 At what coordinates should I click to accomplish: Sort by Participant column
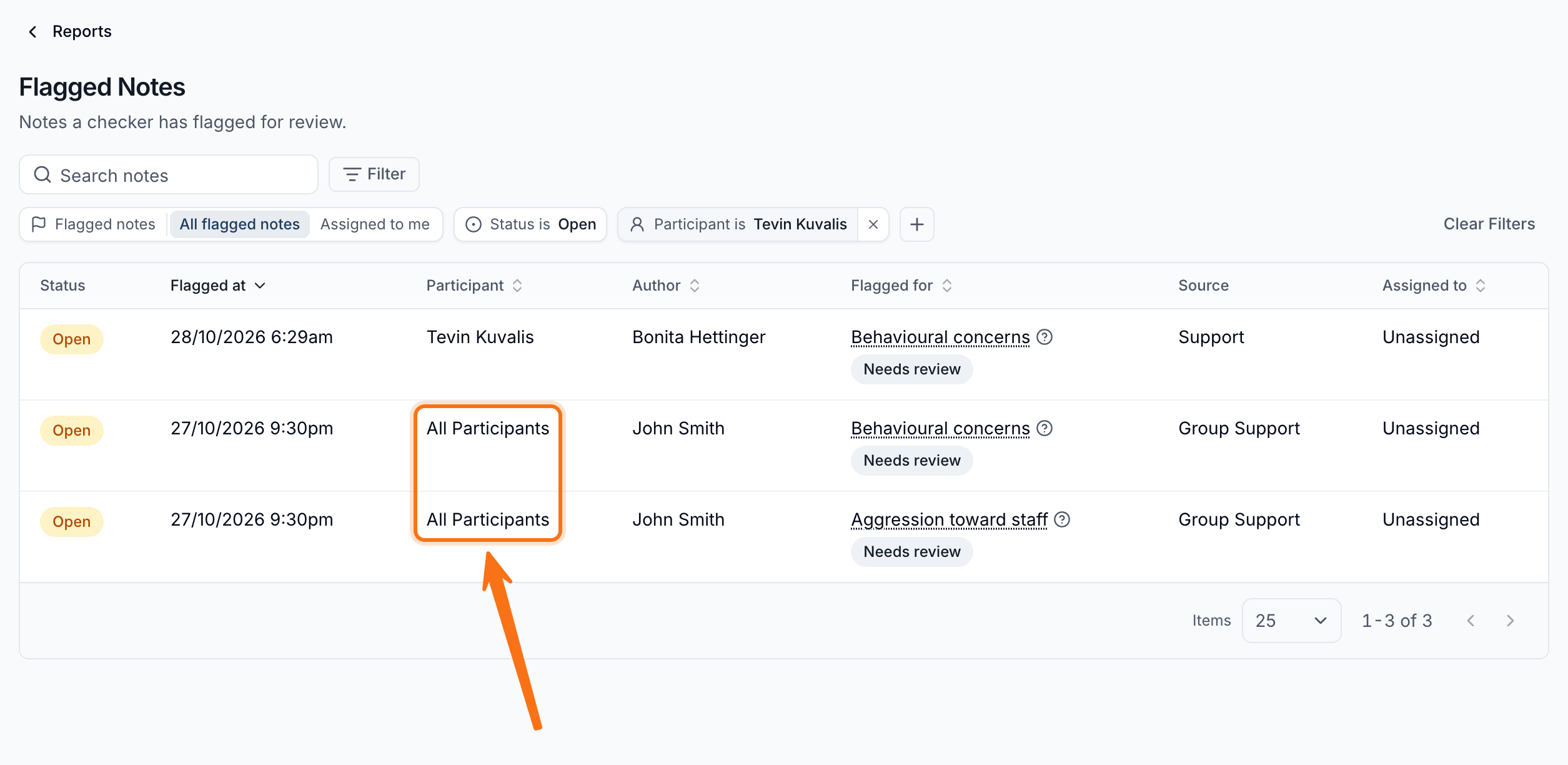474,286
